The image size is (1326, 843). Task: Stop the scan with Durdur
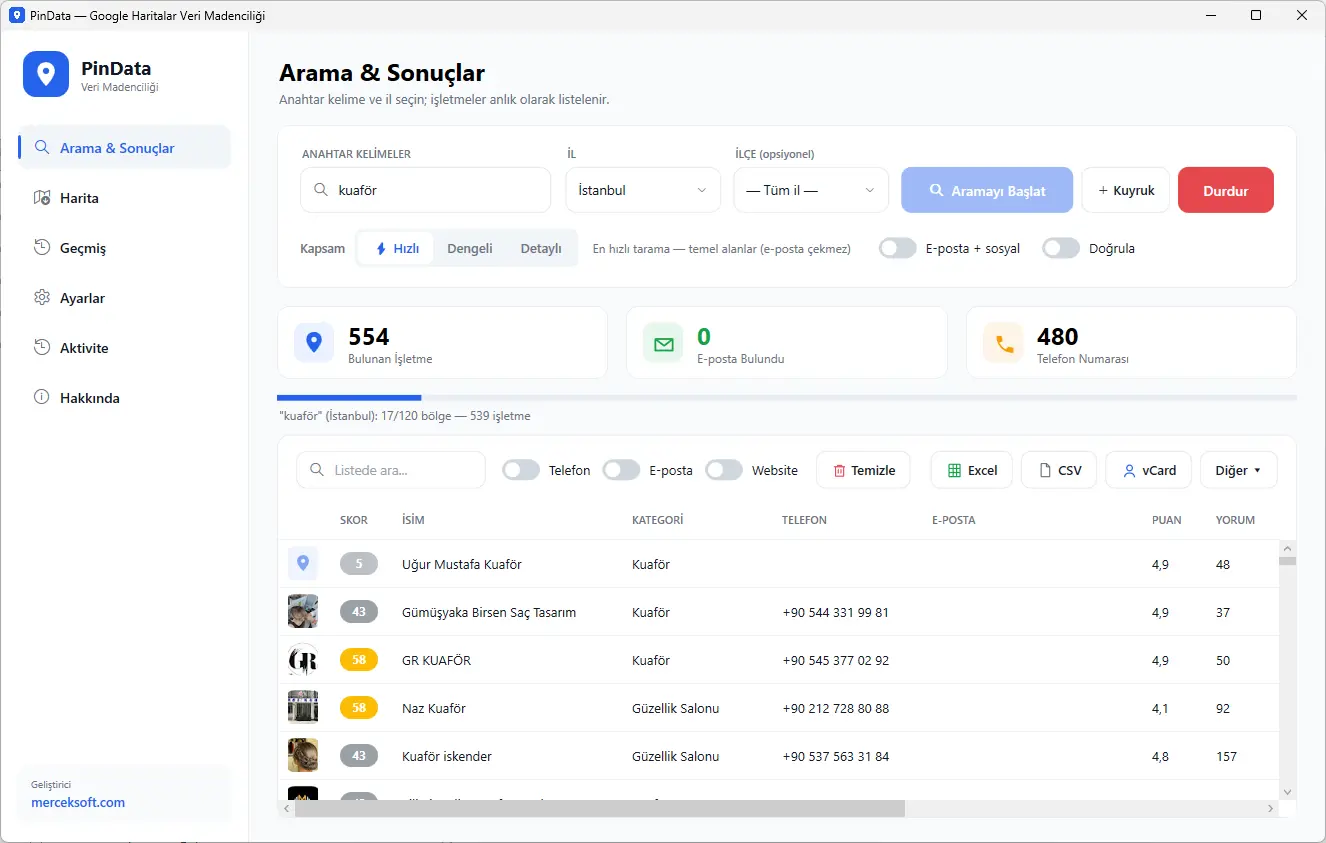(x=1226, y=190)
